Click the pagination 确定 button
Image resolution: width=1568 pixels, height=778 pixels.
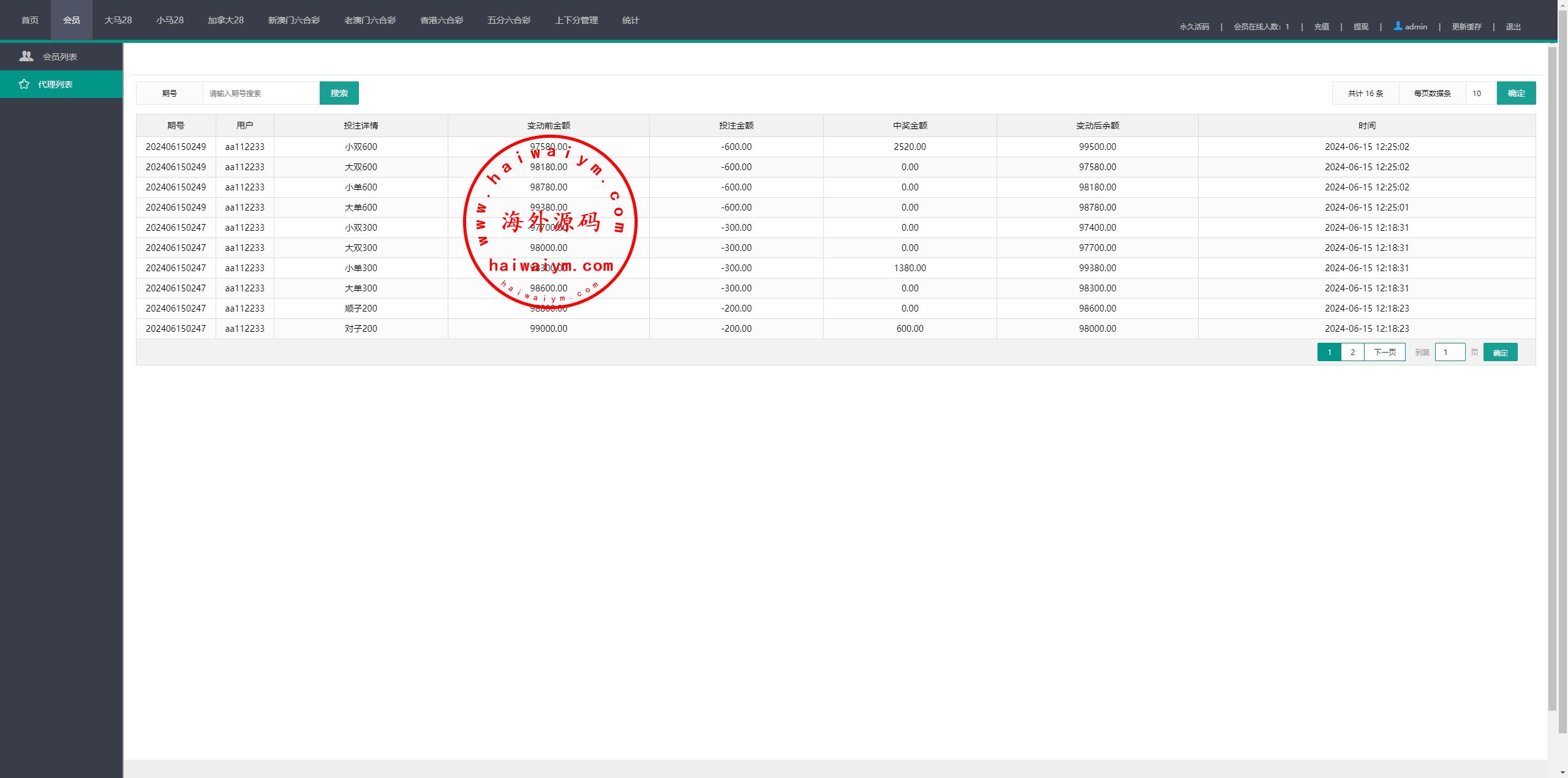[1500, 353]
